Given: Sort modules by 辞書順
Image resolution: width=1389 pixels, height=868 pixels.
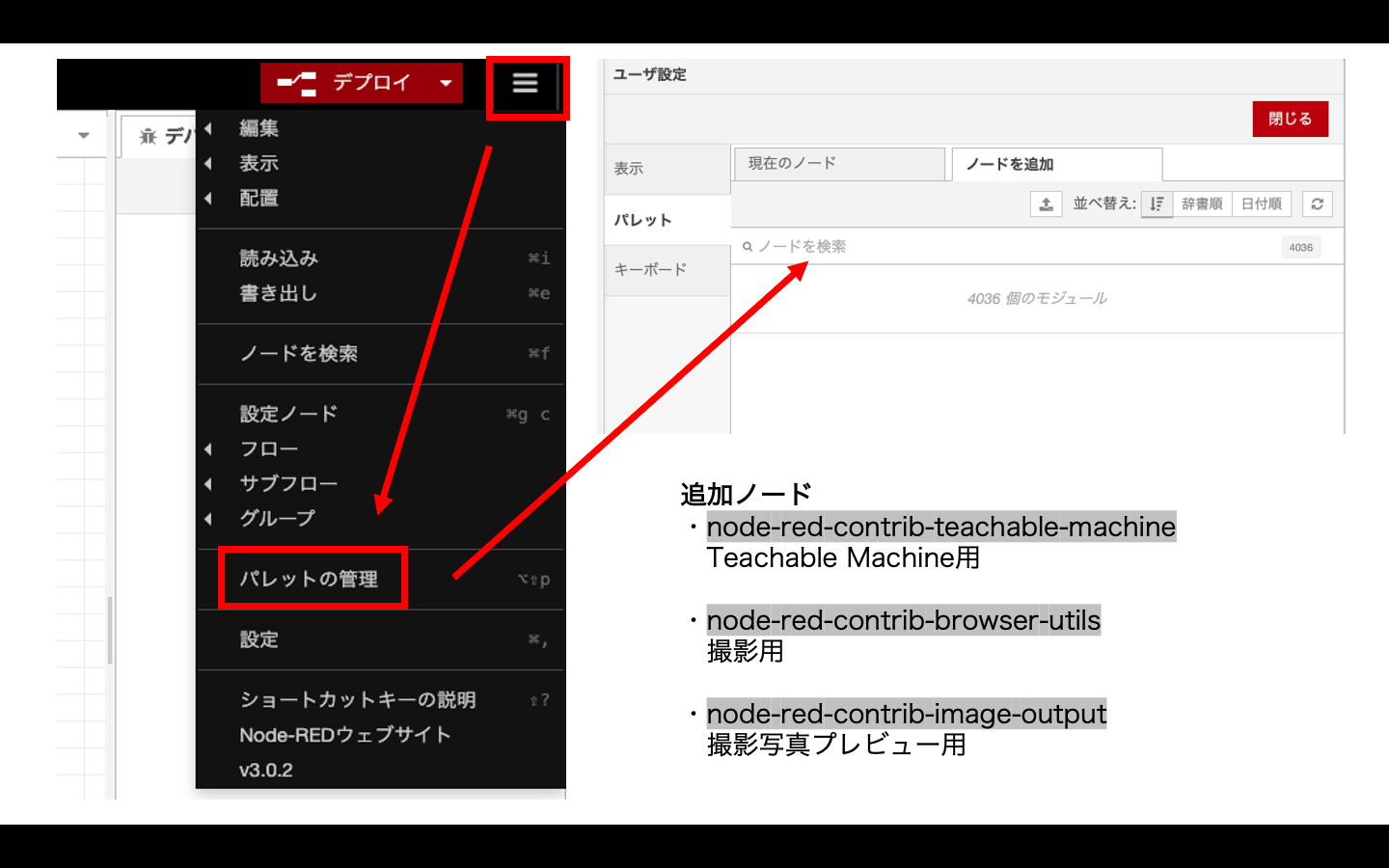Looking at the screenshot, I should click(x=1202, y=203).
